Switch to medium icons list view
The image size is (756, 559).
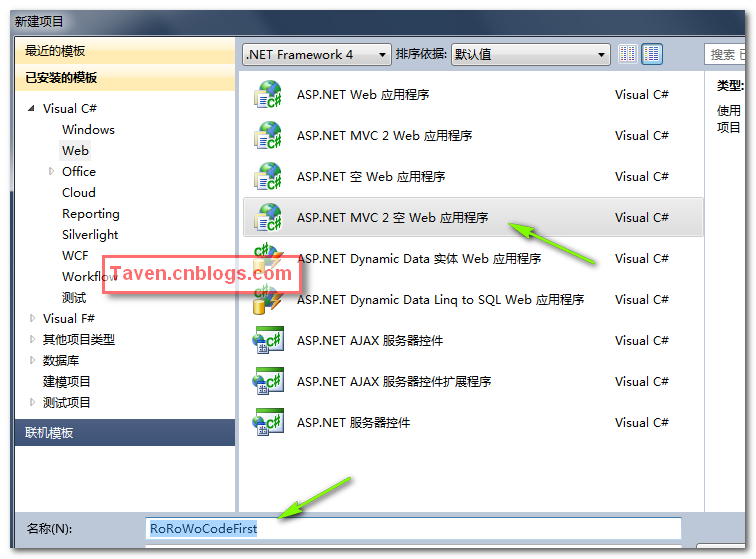click(x=652, y=54)
